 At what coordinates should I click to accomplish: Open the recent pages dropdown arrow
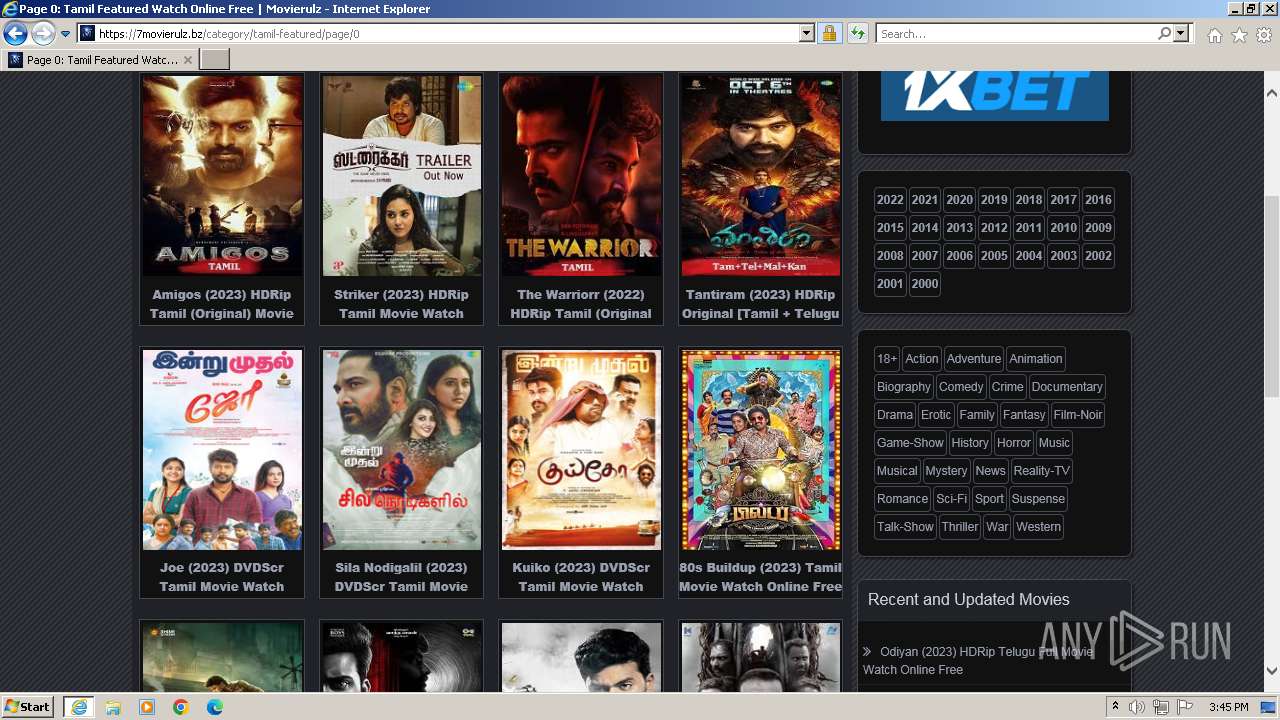[x=65, y=34]
